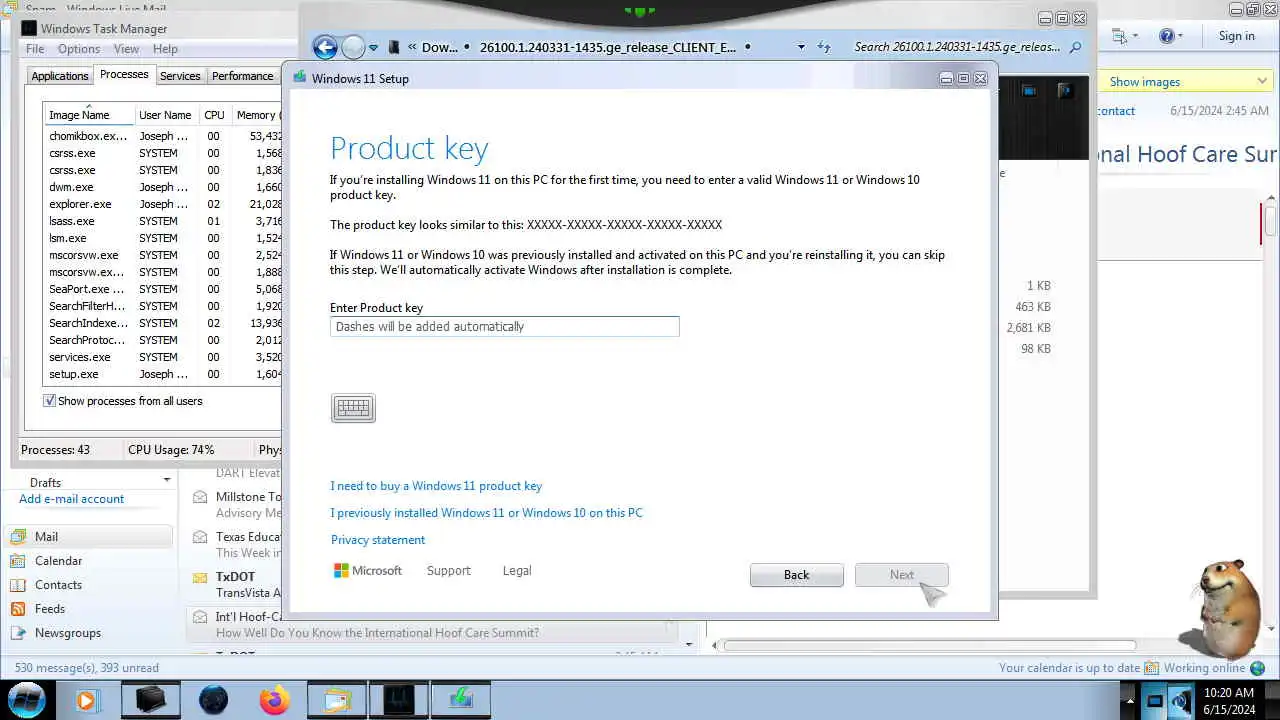Click the display tray icon before the speaker
1280x720 pixels.
tap(1155, 701)
